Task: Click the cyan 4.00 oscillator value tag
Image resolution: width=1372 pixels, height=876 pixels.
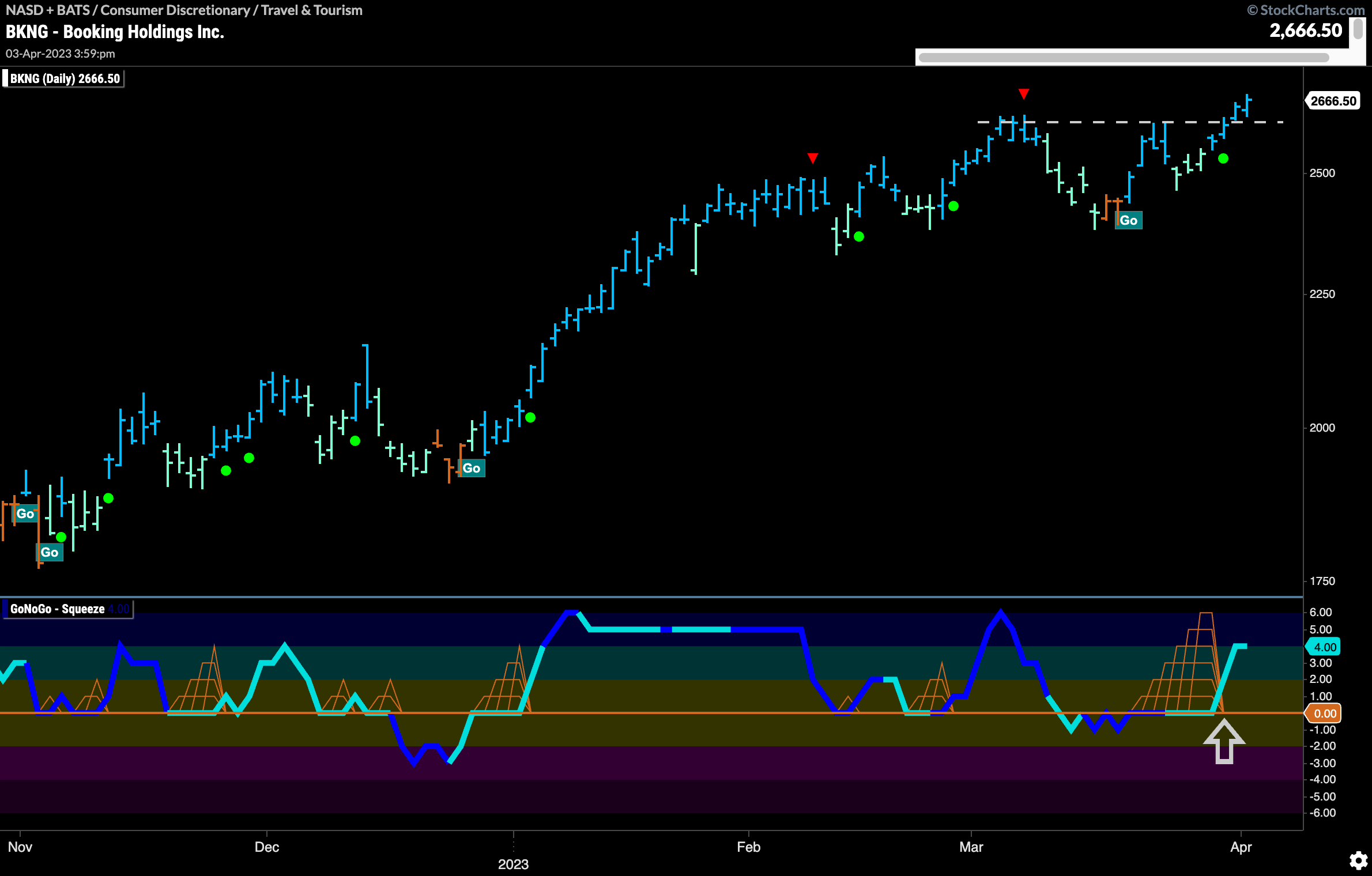Action: (1324, 647)
